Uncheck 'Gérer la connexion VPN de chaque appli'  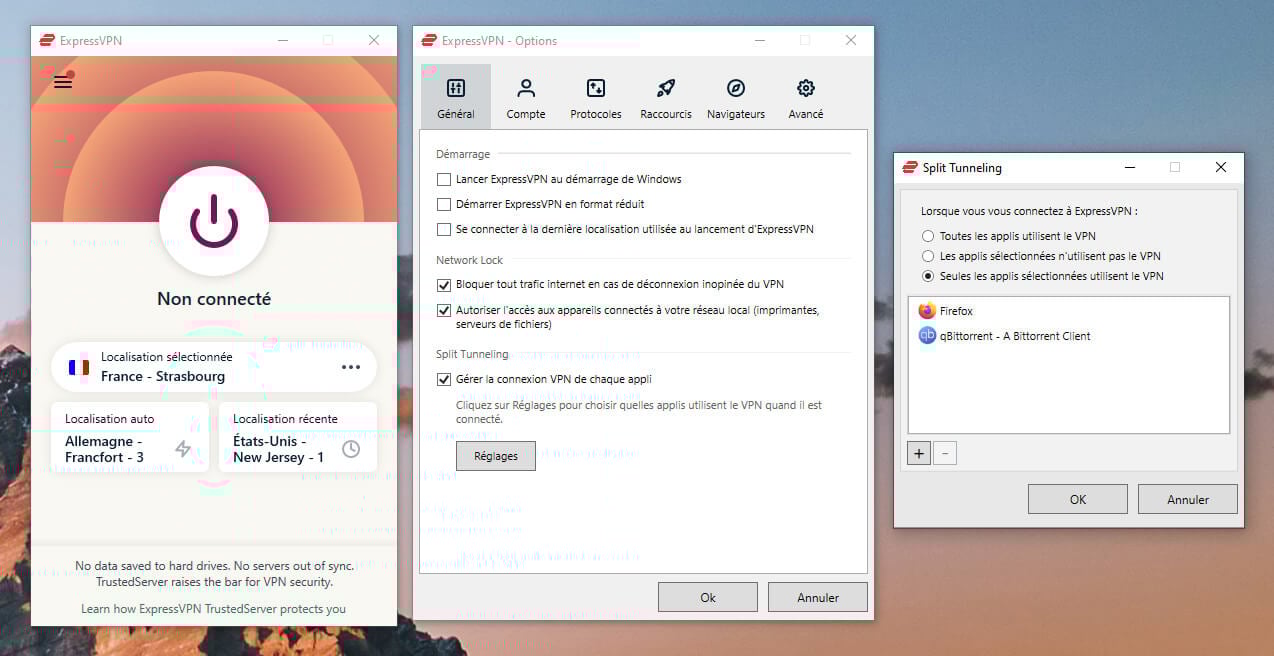(x=443, y=379)
